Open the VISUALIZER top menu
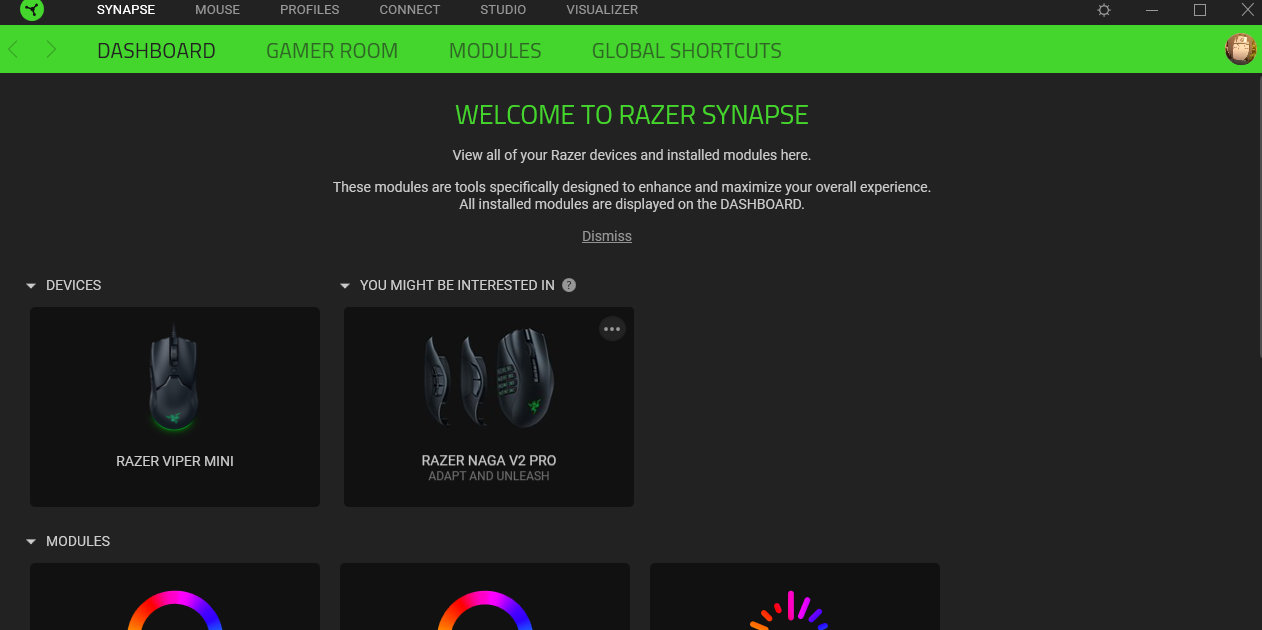 (x=602, y=10)
